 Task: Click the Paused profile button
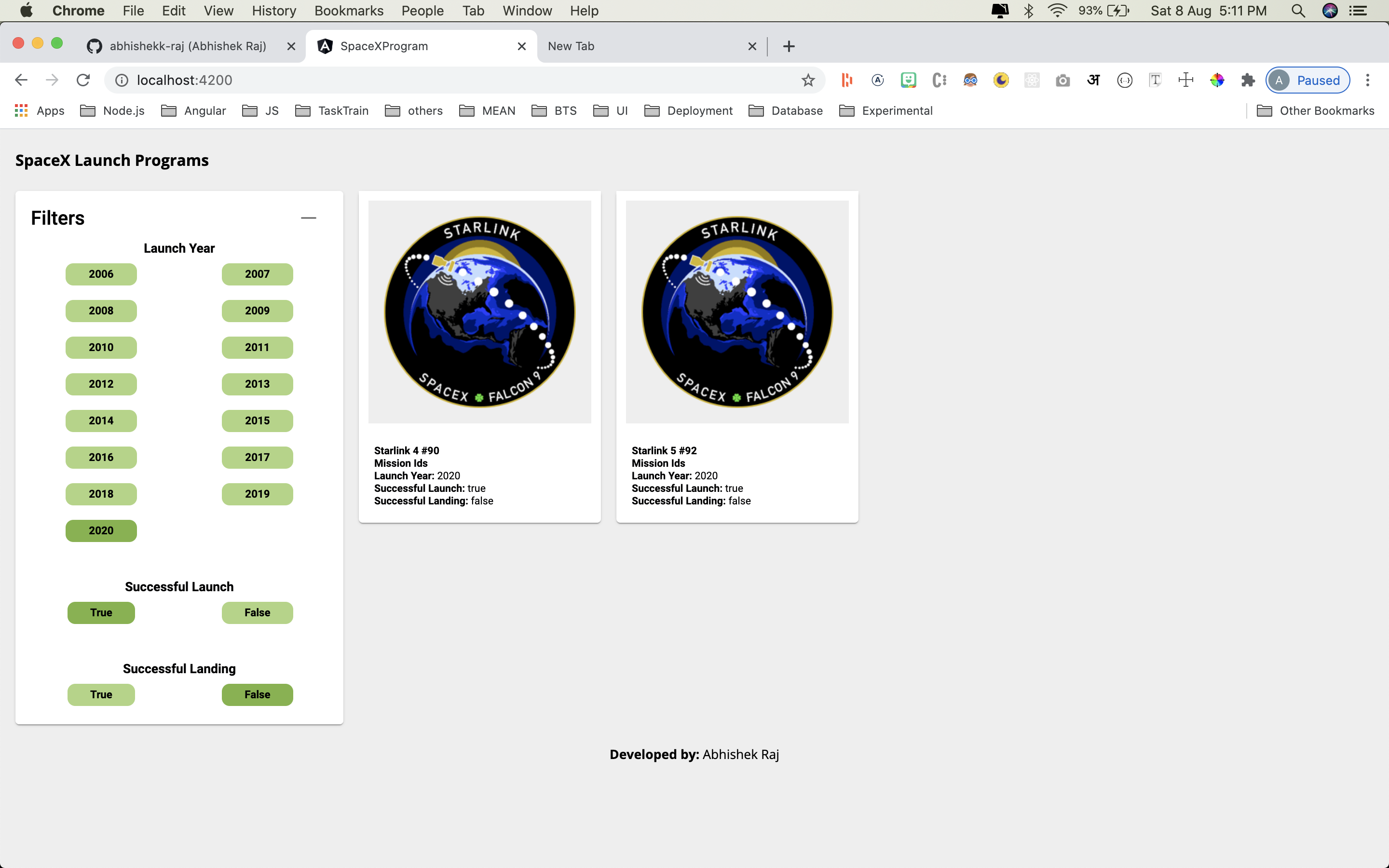tap(1307, 81)
